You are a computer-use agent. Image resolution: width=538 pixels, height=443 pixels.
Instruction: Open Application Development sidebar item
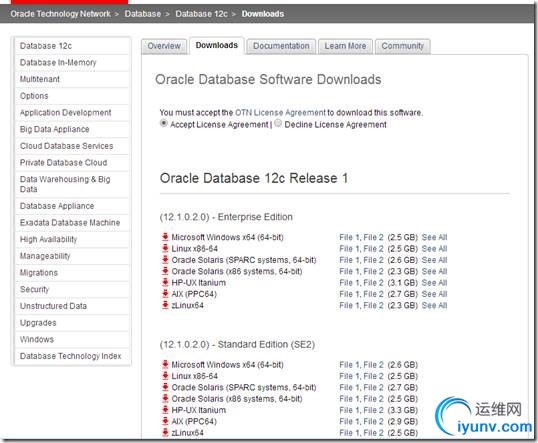[72, 113]
